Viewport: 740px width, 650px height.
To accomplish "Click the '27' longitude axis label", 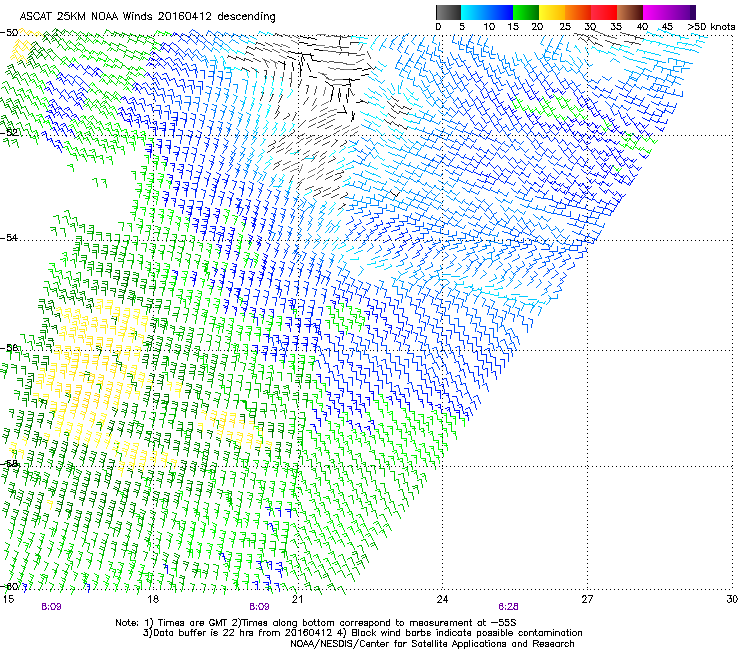I will click(x=587, y=599).
